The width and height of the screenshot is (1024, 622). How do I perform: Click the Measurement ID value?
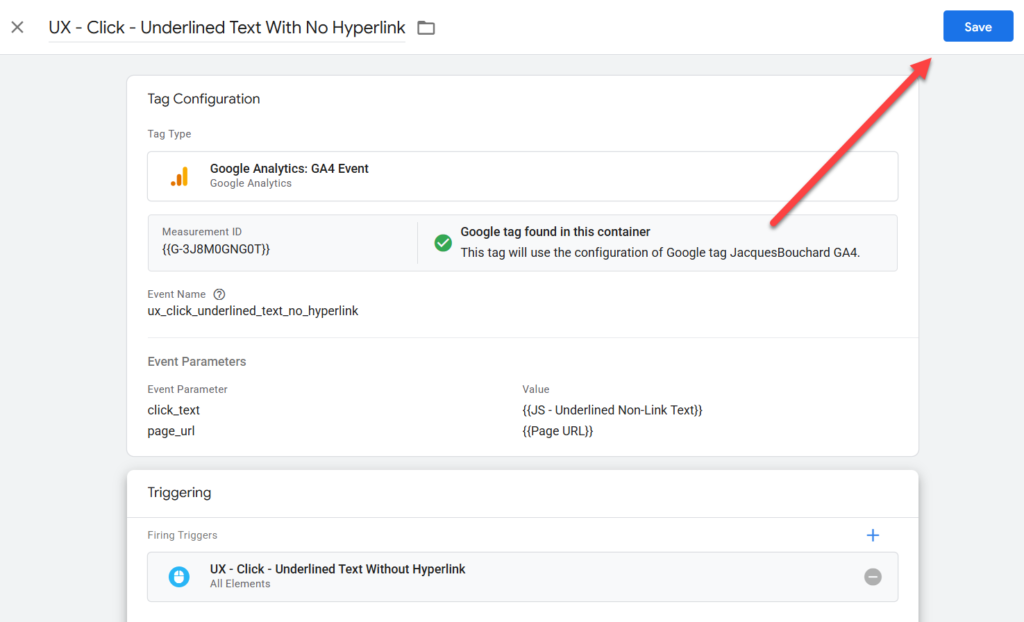[x=216, y=249]
